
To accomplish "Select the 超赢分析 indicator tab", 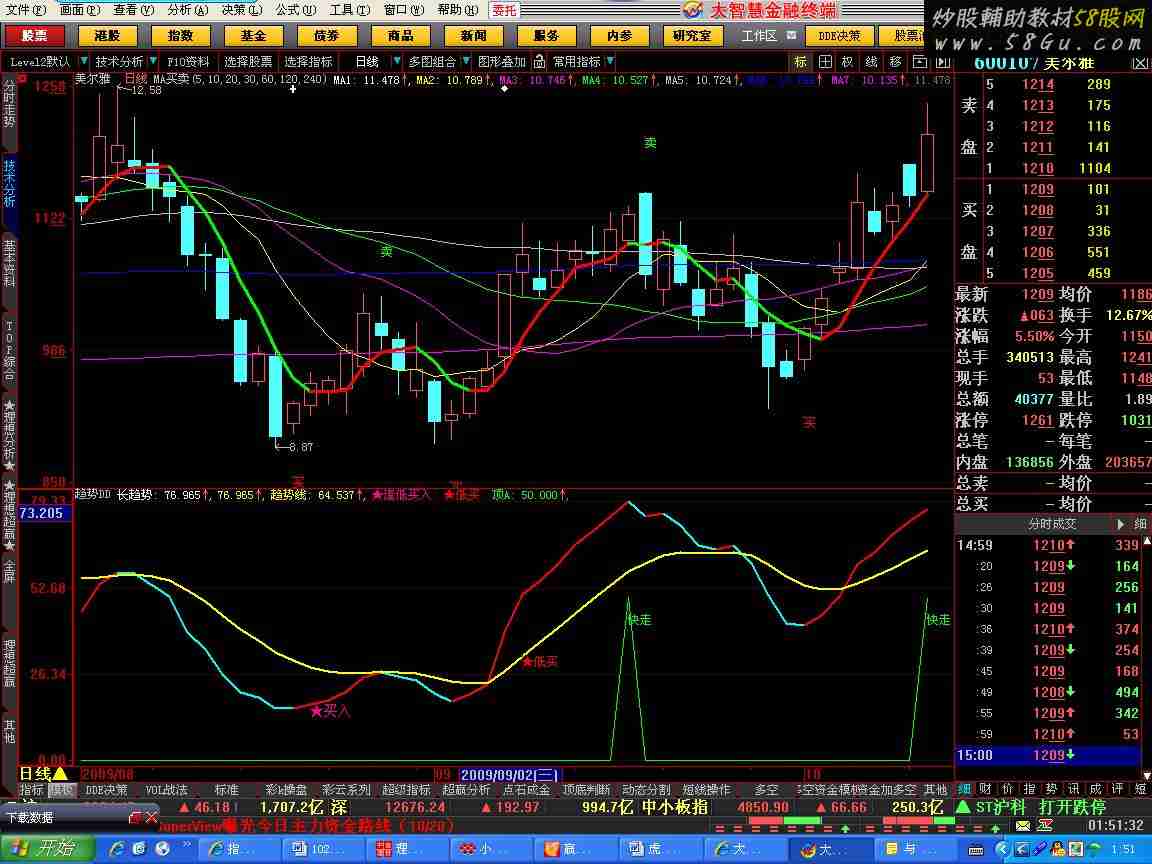I will coord(466,790).
